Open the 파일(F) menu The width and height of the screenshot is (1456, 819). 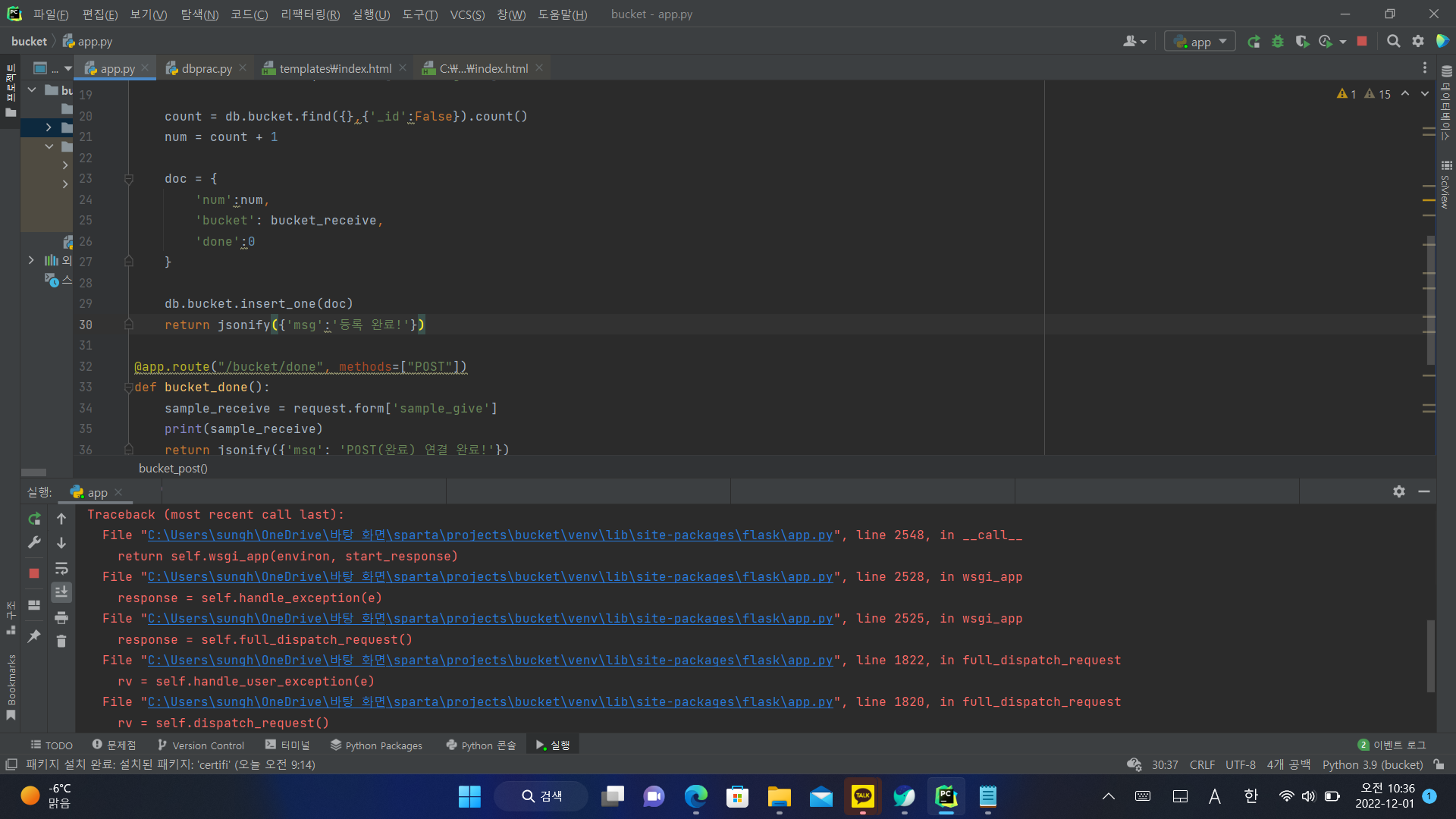[x=51, y=14]
